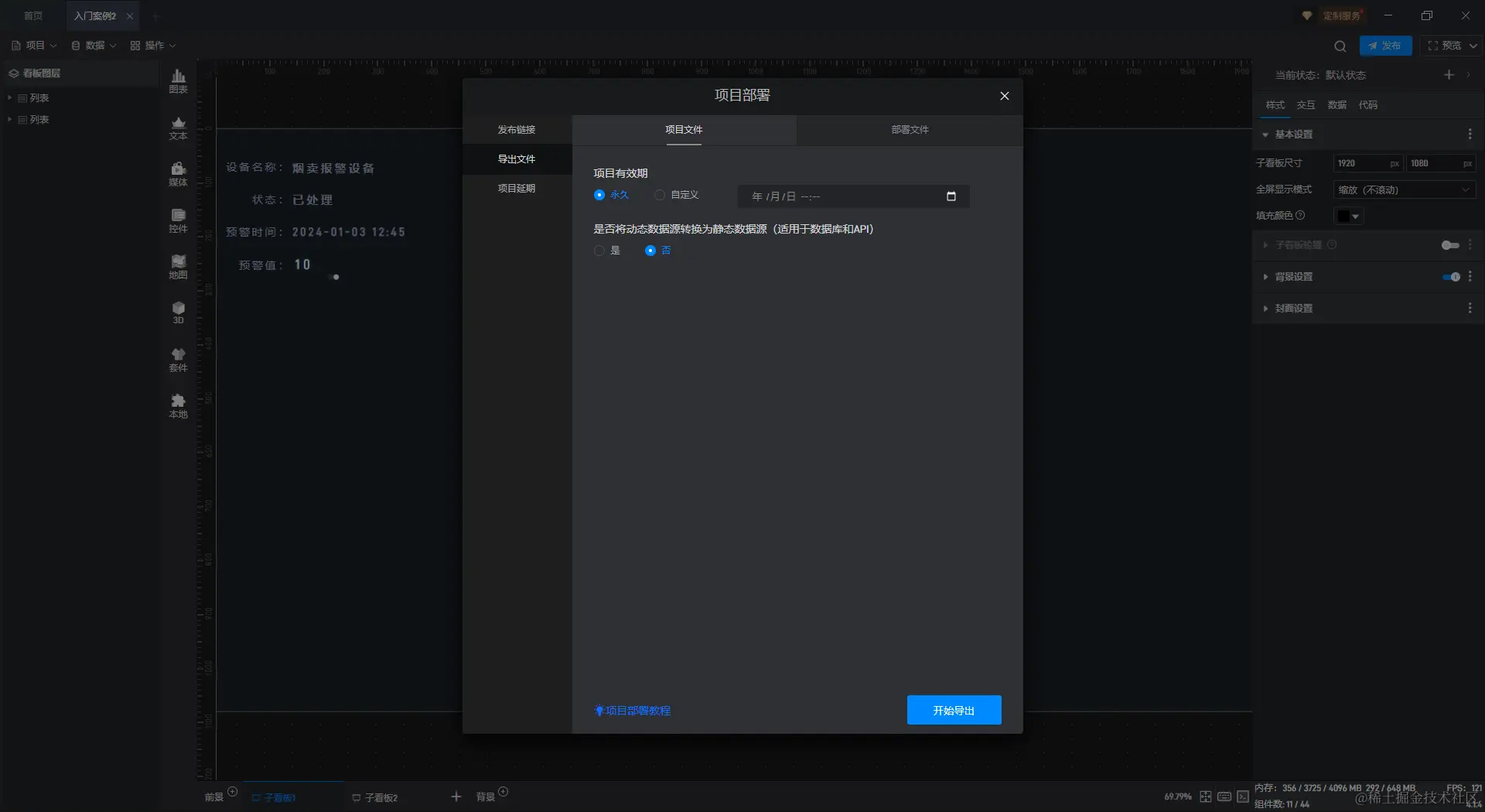Switch to the 子看板2 board tab

375,797
